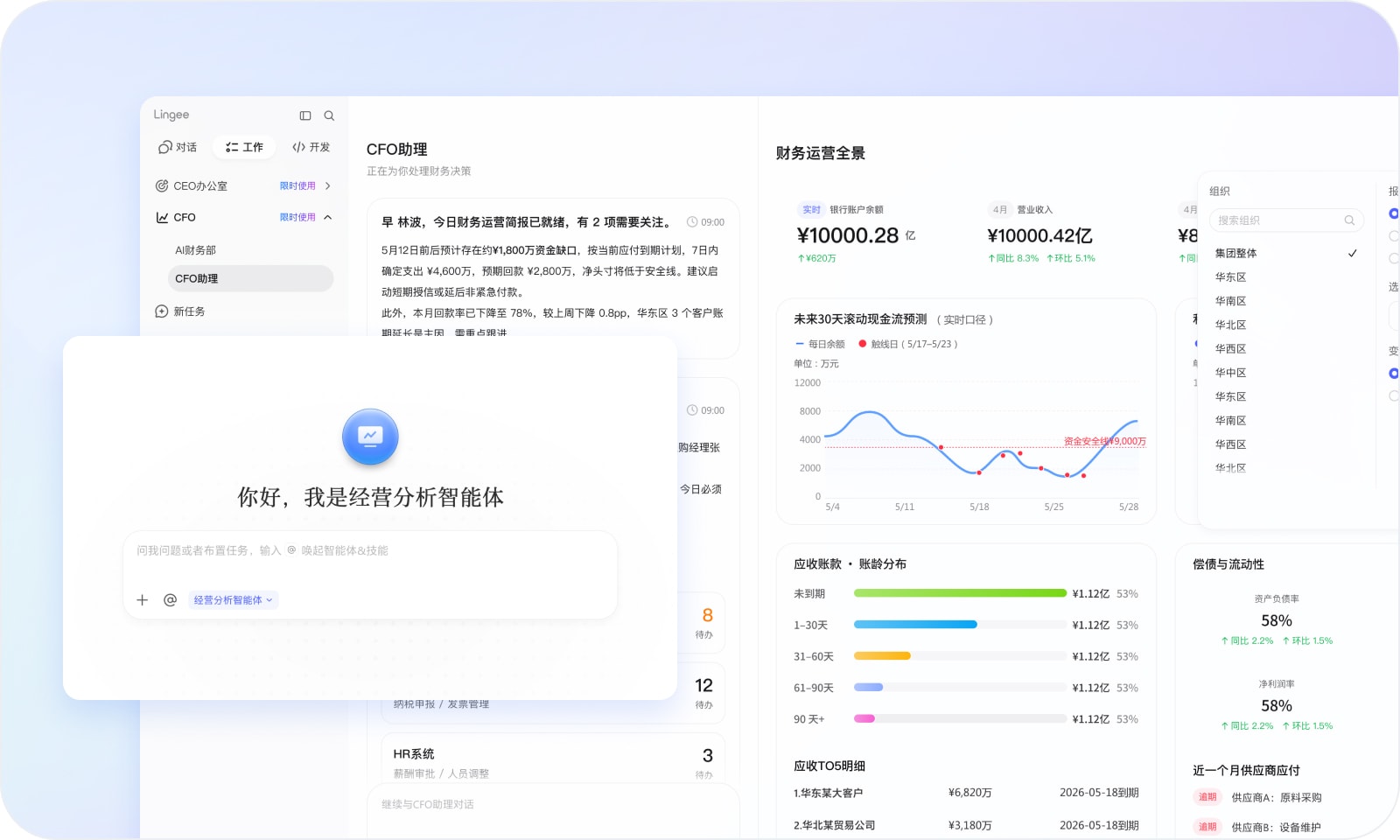
Task: Click the CFO line-chart icon
Action: coord(162,217)
